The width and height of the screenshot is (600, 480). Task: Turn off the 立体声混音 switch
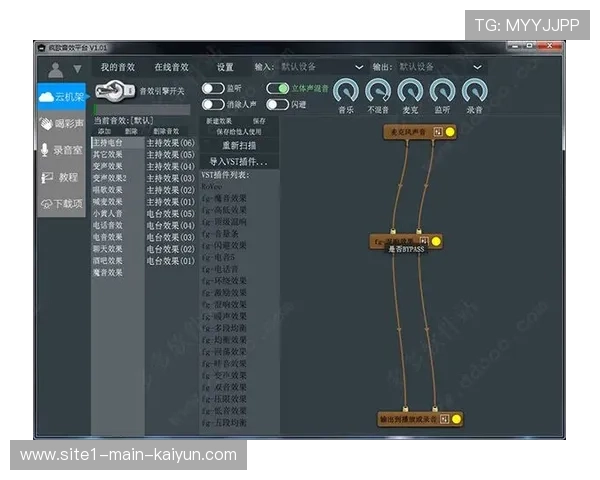(x=278, y=88)
